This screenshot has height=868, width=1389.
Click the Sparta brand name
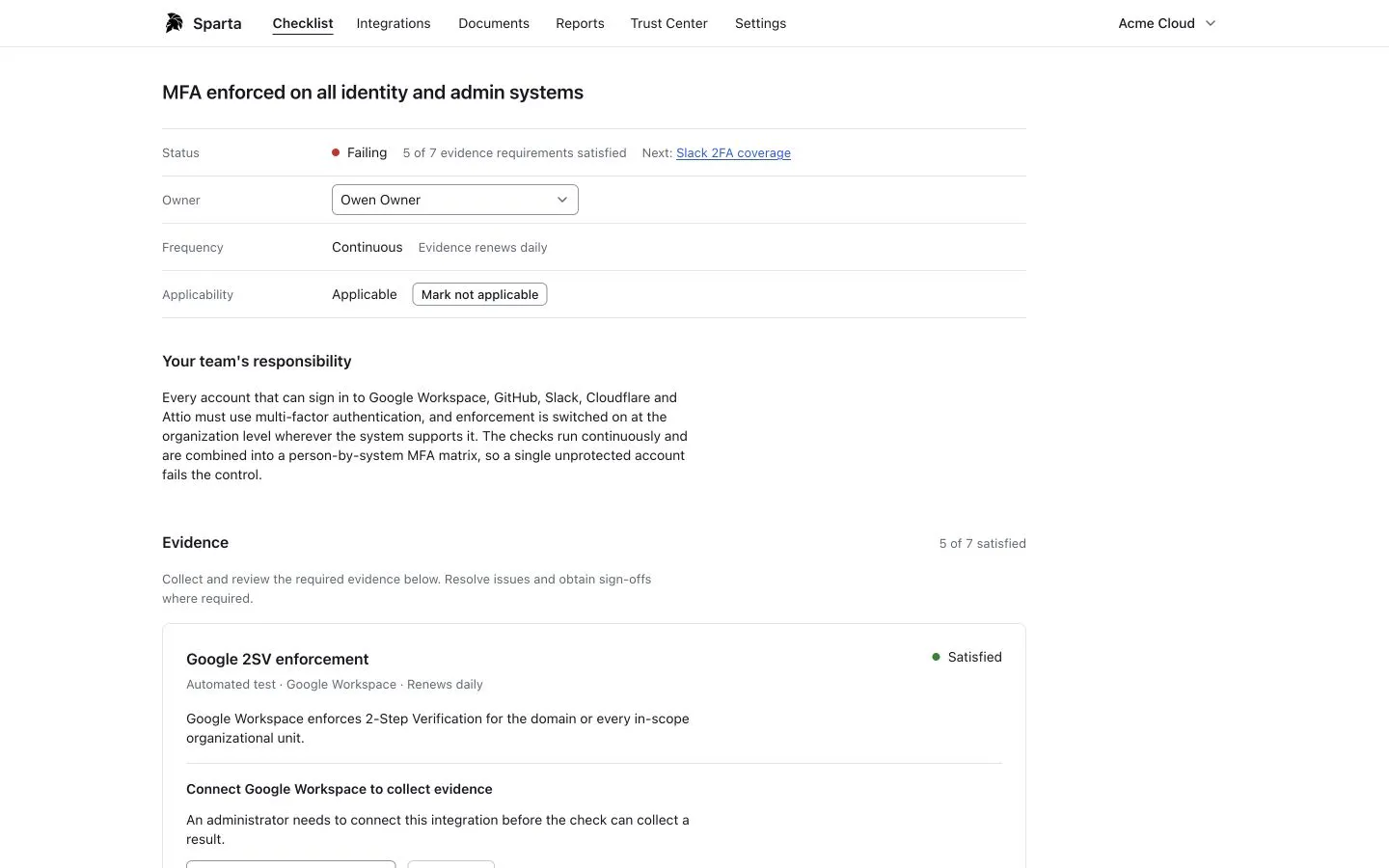[217, 23]
